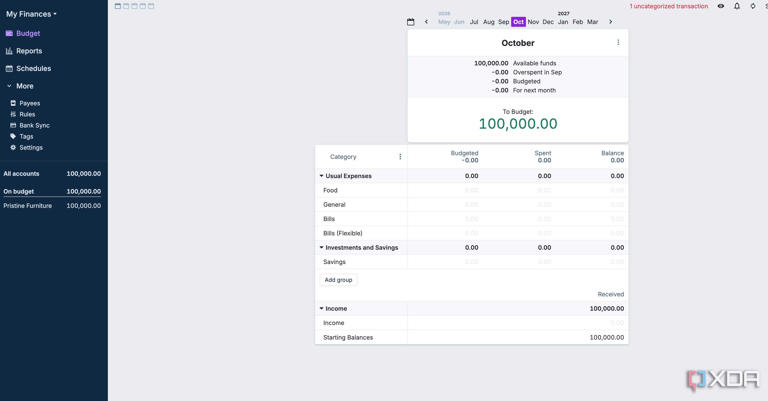The width and height of the screenshot is (768, 401).
Task: Click the Reports chart icon
Action: click(x=9, y=51)
